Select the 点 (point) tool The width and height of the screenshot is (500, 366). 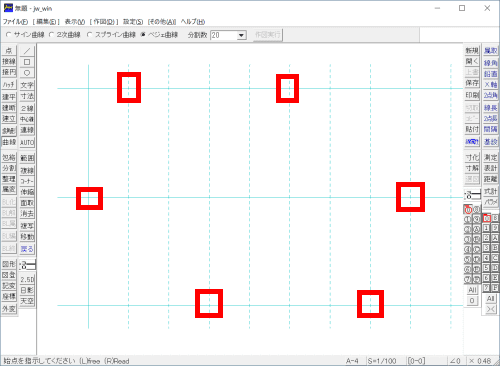pyautogui.click(x=9, y=51)
